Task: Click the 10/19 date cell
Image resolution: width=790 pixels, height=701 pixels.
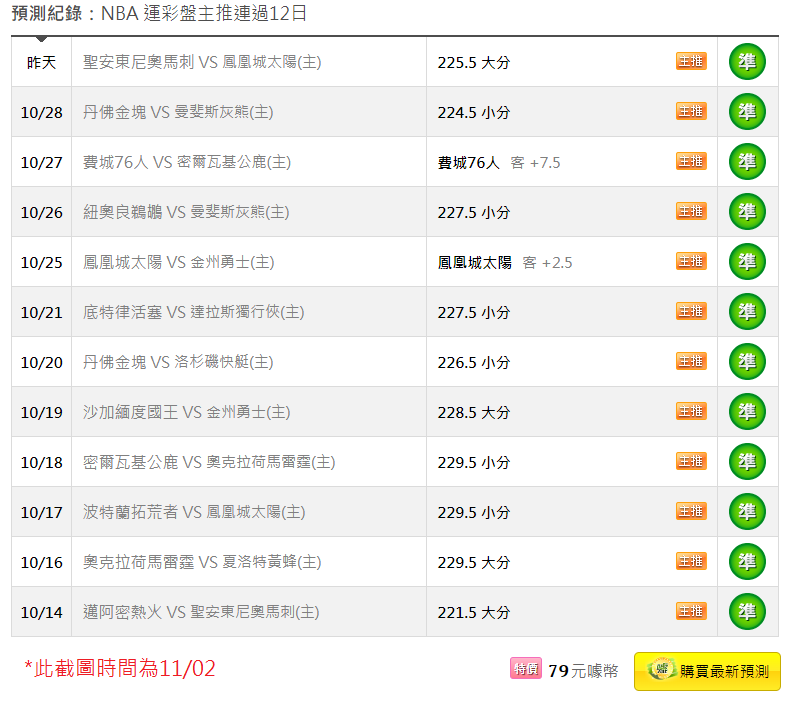Action: pyautogui.click(x=41, y=412)
